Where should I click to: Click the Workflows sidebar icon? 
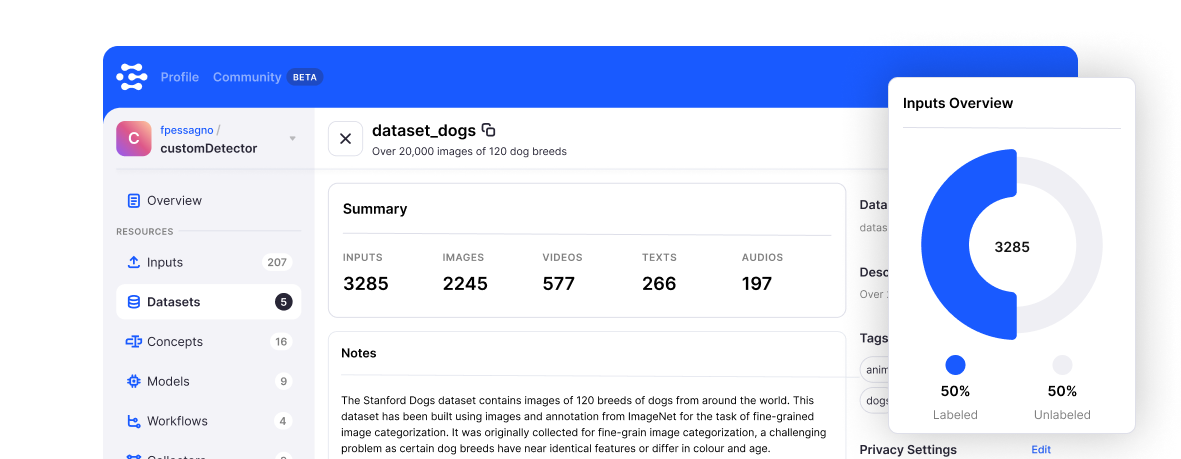pyautogui.click(x=134, y=421)
